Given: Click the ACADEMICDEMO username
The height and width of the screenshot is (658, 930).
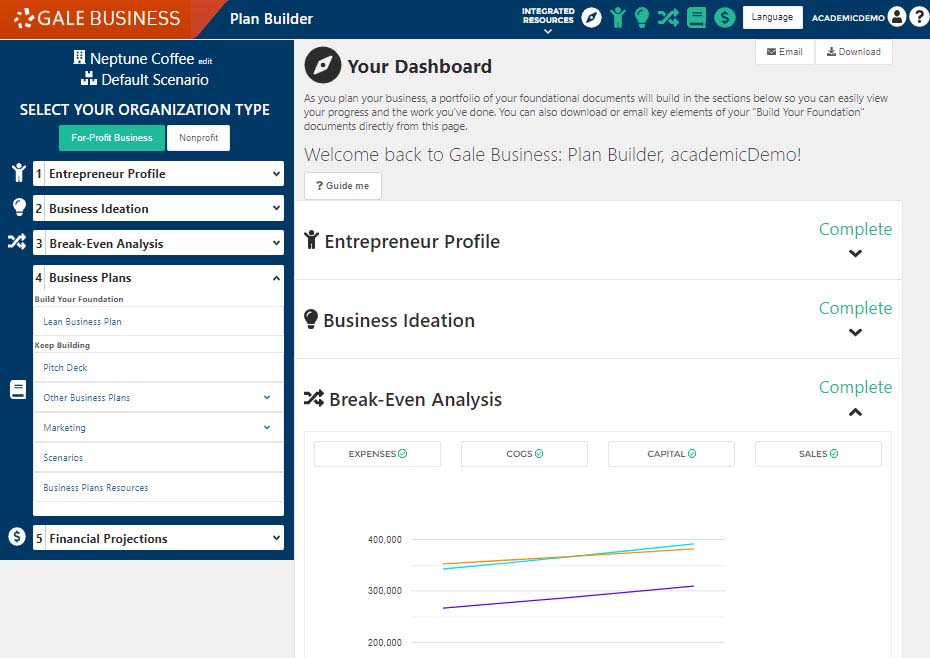Looking at the screenshot, I should point(848,18).
